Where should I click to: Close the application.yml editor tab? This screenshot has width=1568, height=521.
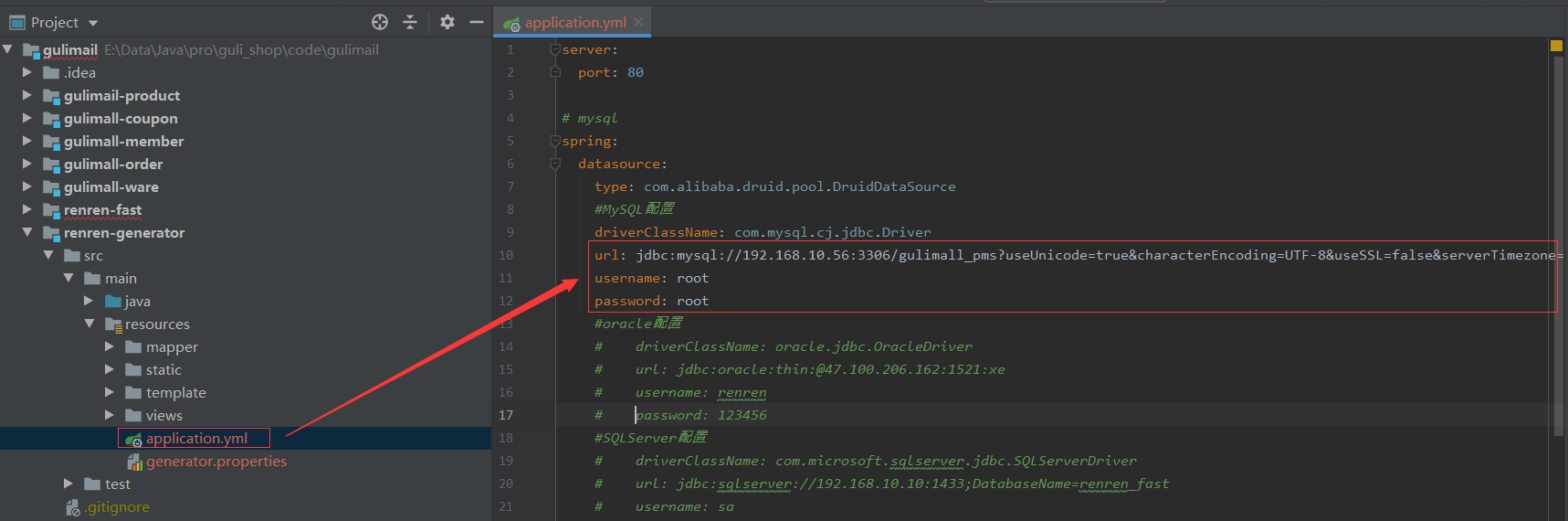(x=638, y=22)
